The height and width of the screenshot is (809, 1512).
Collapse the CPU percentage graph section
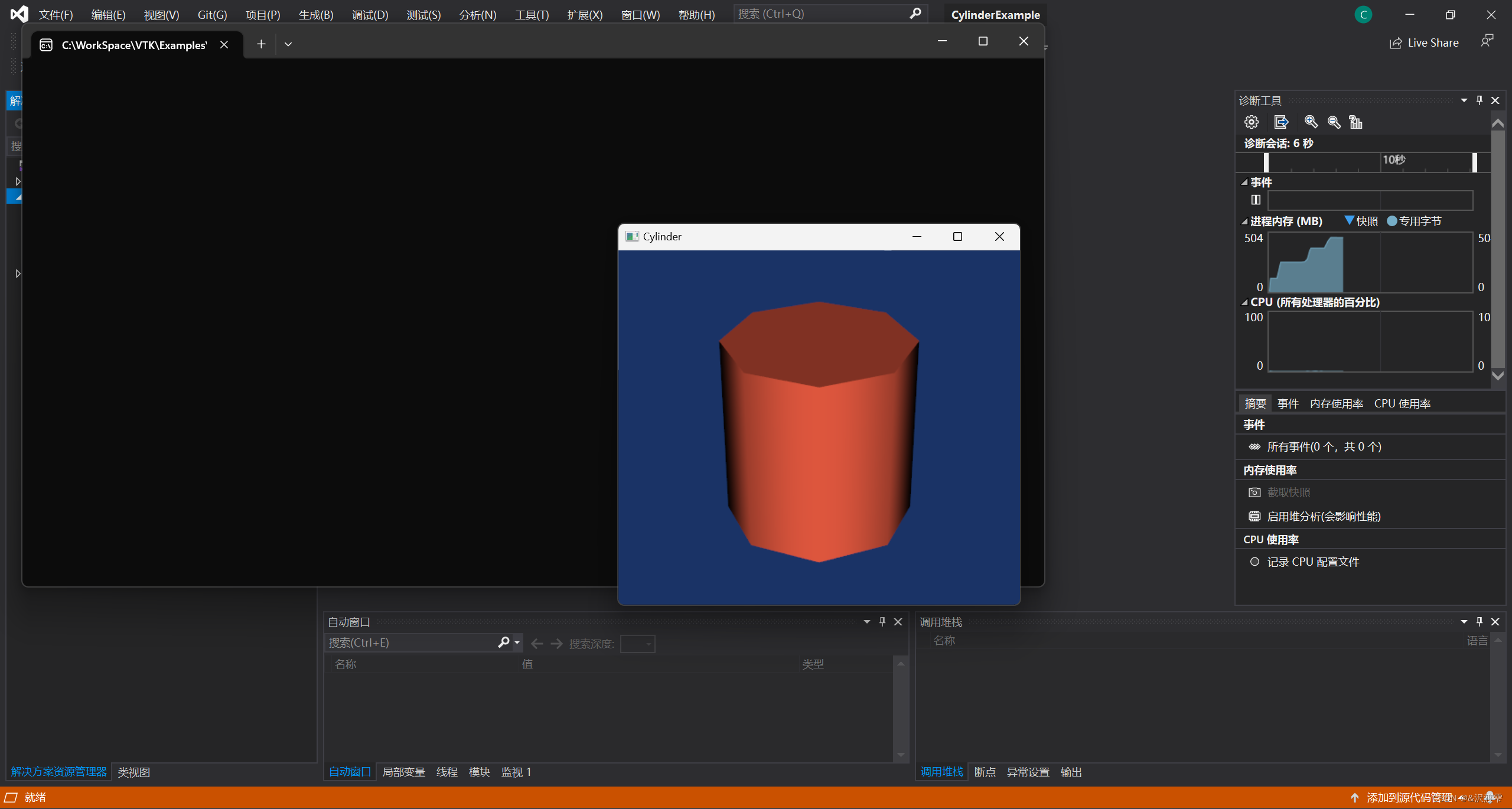pyautogui.click(x=1244, y=302)
